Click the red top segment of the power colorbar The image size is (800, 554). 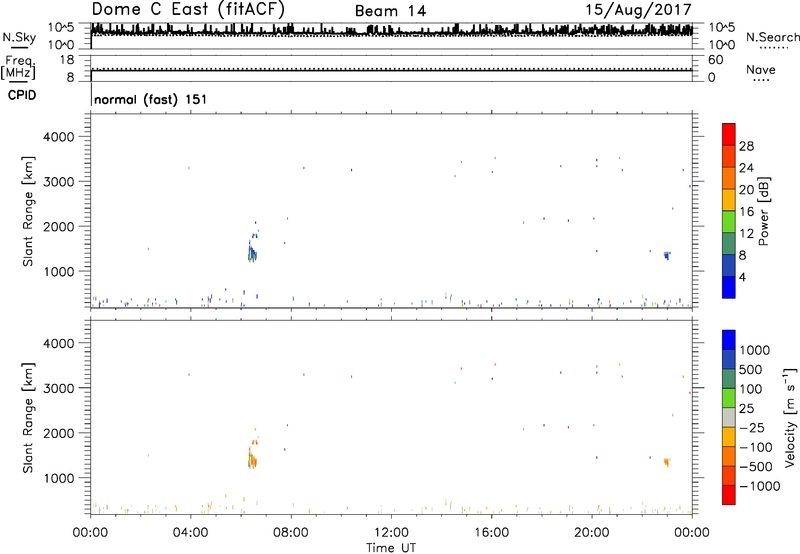coord(729,134)
